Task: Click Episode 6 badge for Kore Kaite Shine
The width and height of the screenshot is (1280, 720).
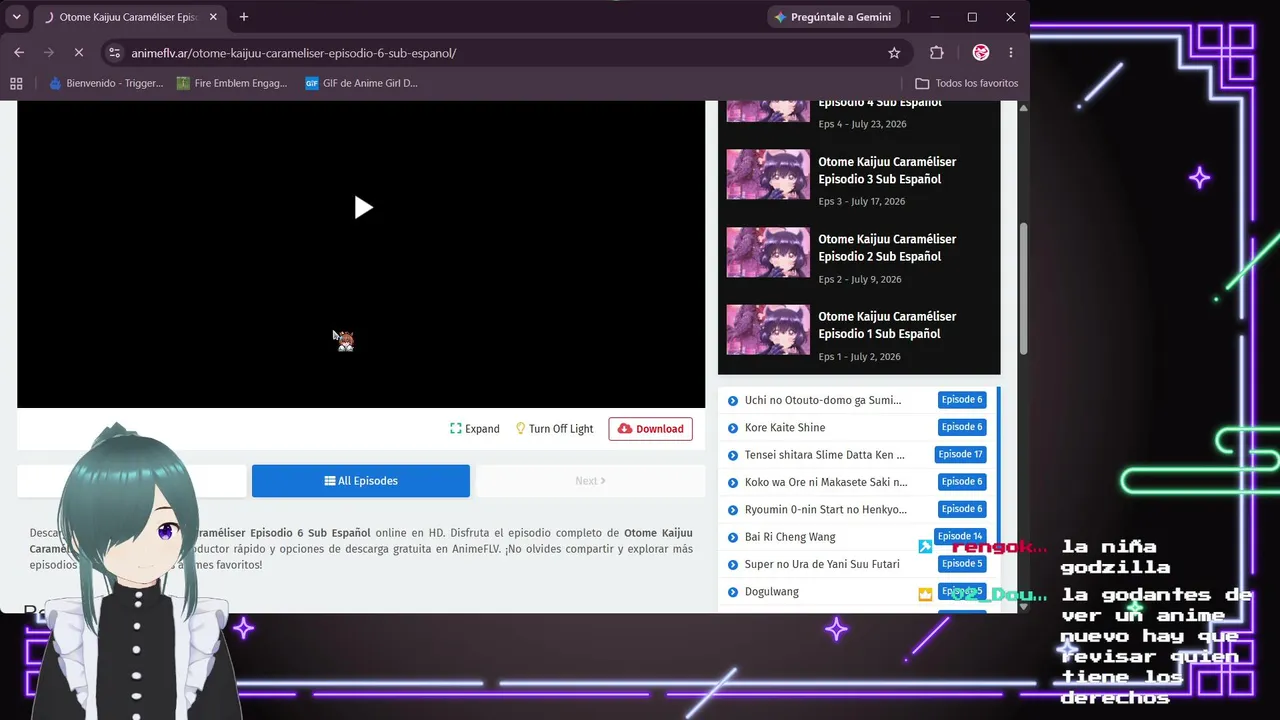Action: 962,427
